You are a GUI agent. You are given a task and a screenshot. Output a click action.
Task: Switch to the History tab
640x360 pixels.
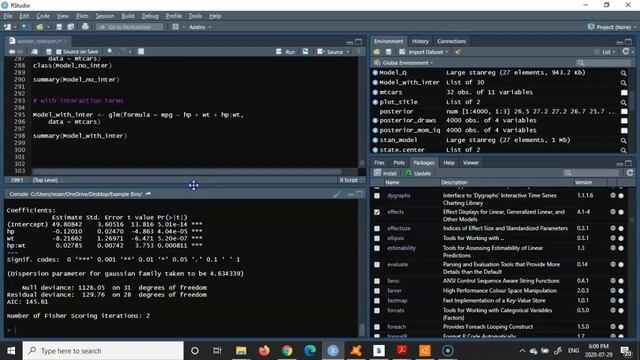(420, 41)
